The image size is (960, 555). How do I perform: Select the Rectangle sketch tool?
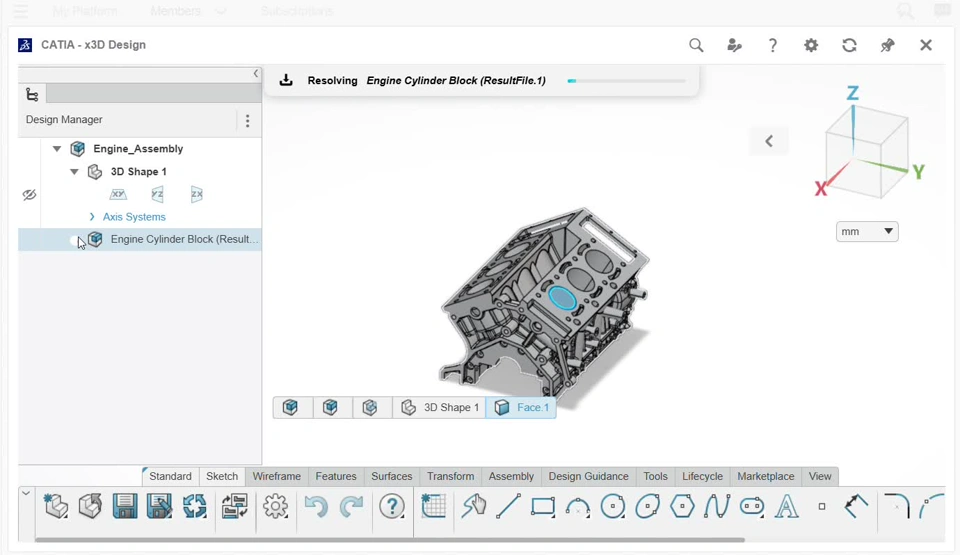click(x=543, y=507)
